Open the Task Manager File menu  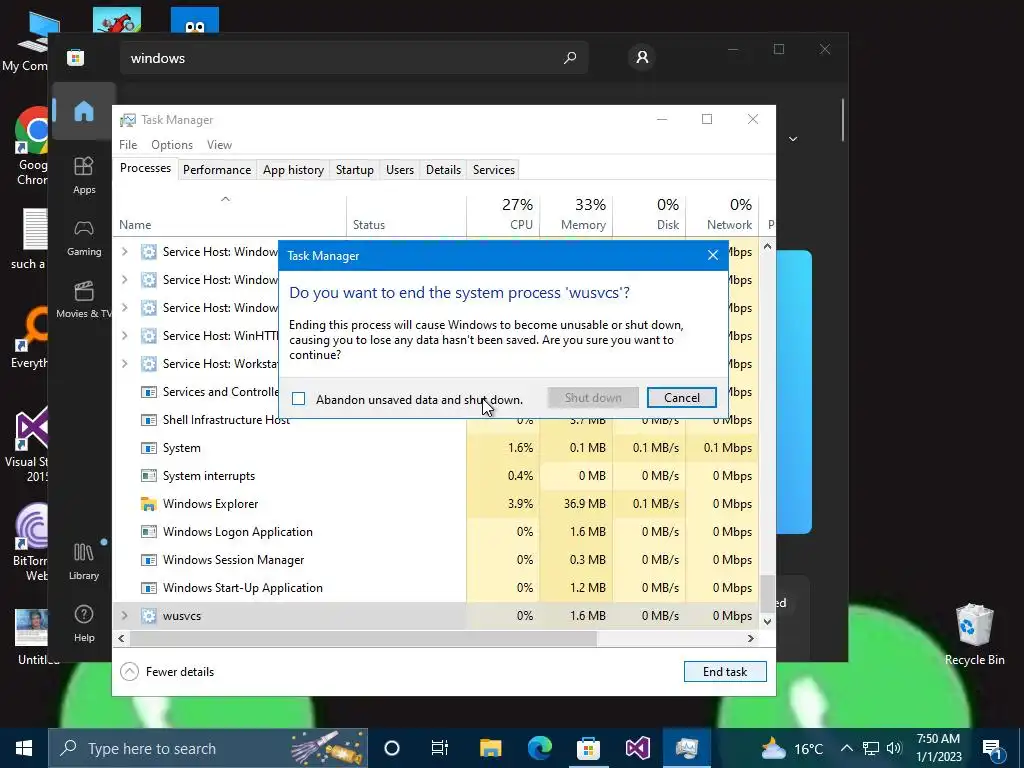(x=128, y=145)
